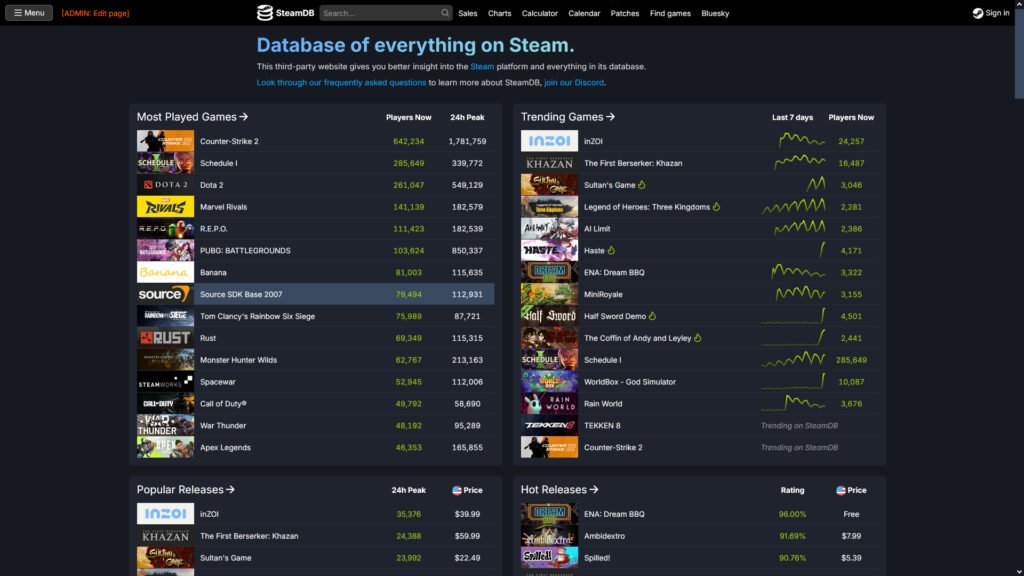Click the SteamDB logo icon

[264, 13]
